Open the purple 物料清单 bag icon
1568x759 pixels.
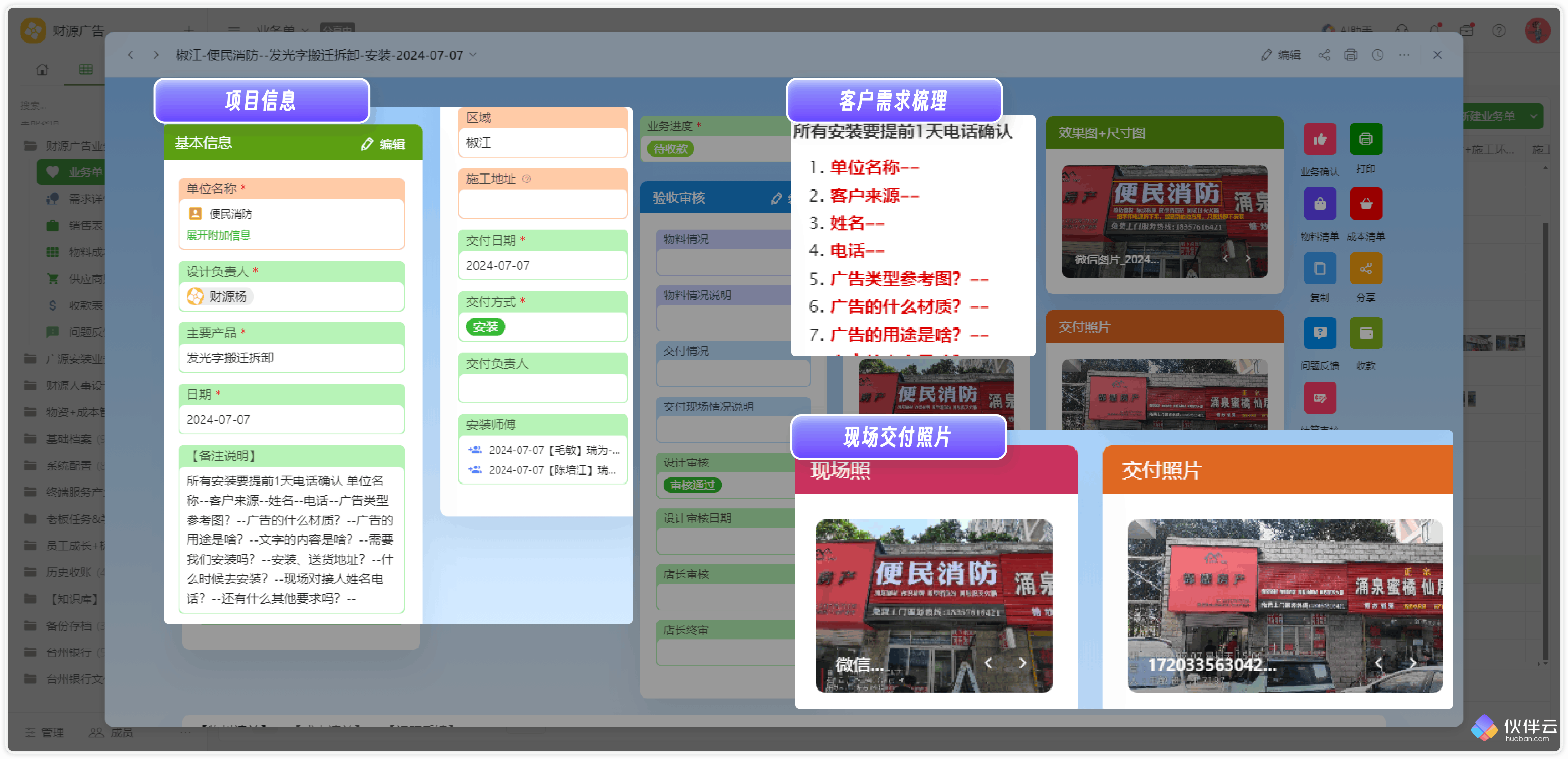pos(1320,204)
